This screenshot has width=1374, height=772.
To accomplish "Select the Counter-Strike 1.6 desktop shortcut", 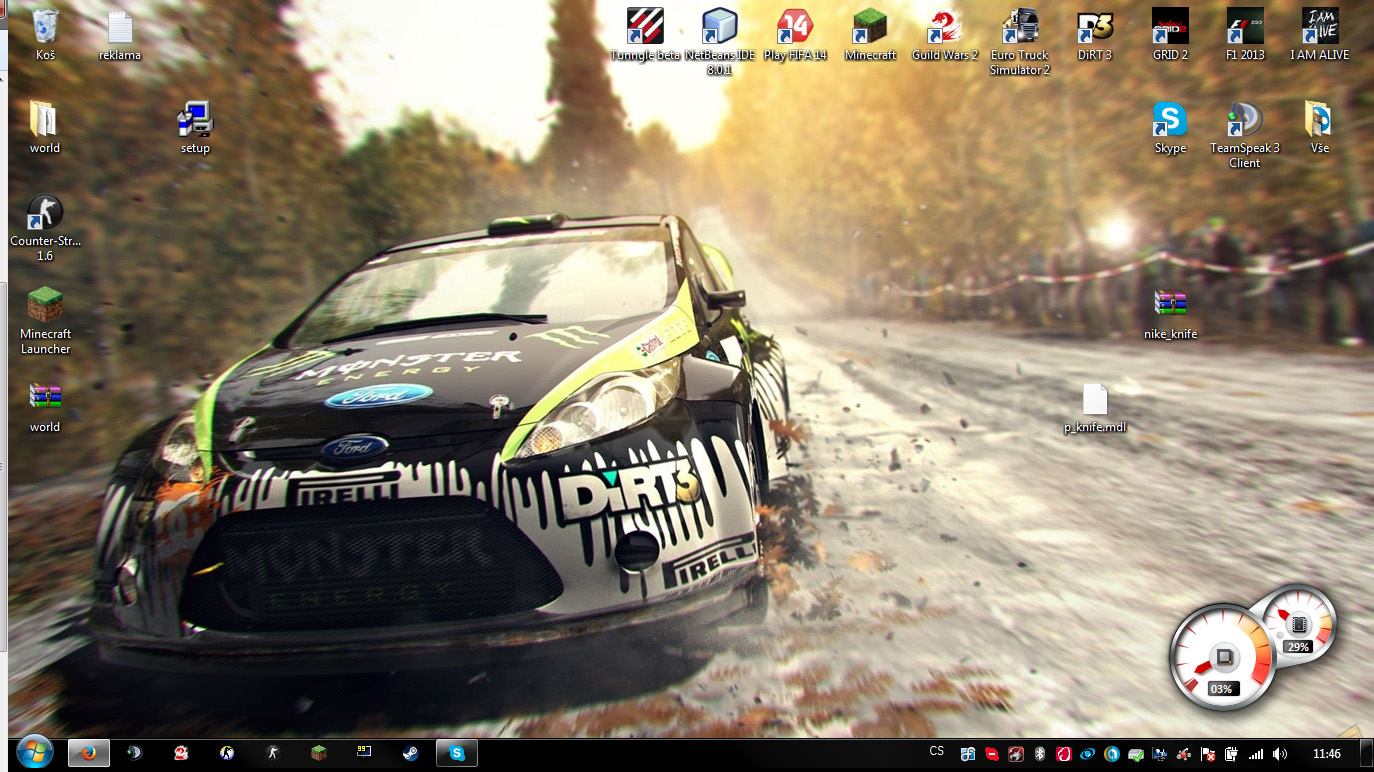I will [45, 213].
